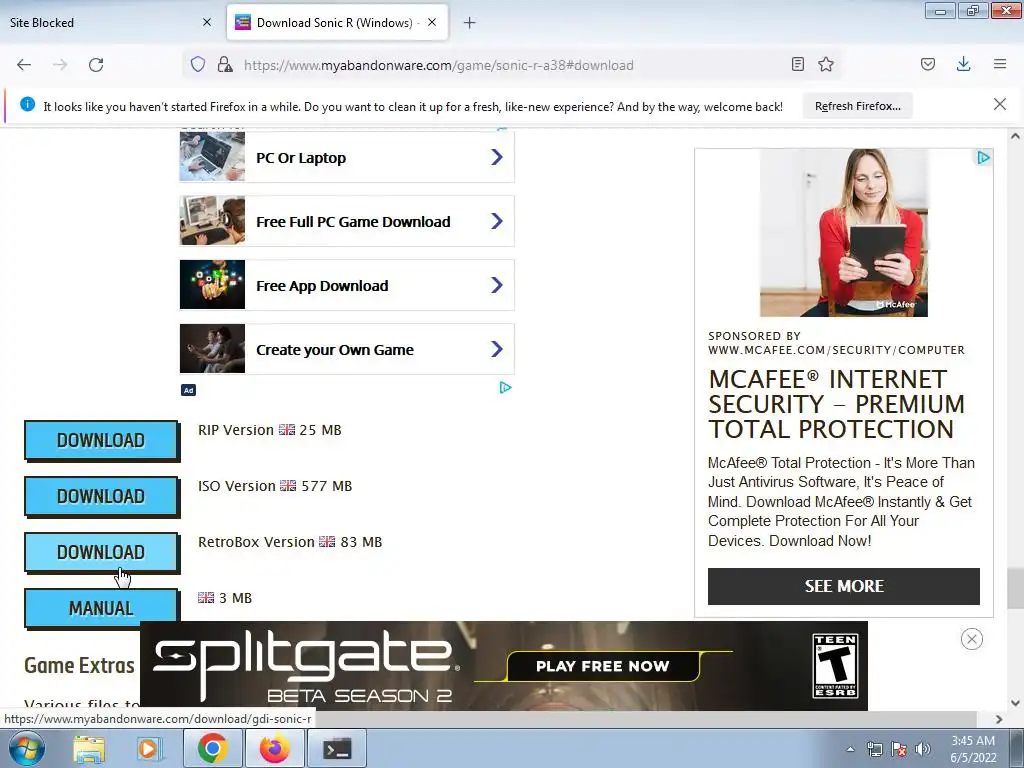This screenshot has width=1024, height=768.
Task: Click the AdChoices icon below the ad list
Action: point(505,388)
